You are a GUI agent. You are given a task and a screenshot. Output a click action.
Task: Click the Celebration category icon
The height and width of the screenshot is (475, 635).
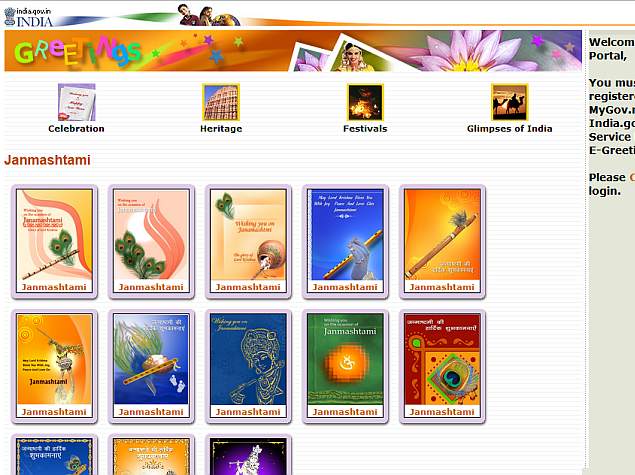pyautogui.click(x=76, y=102)
